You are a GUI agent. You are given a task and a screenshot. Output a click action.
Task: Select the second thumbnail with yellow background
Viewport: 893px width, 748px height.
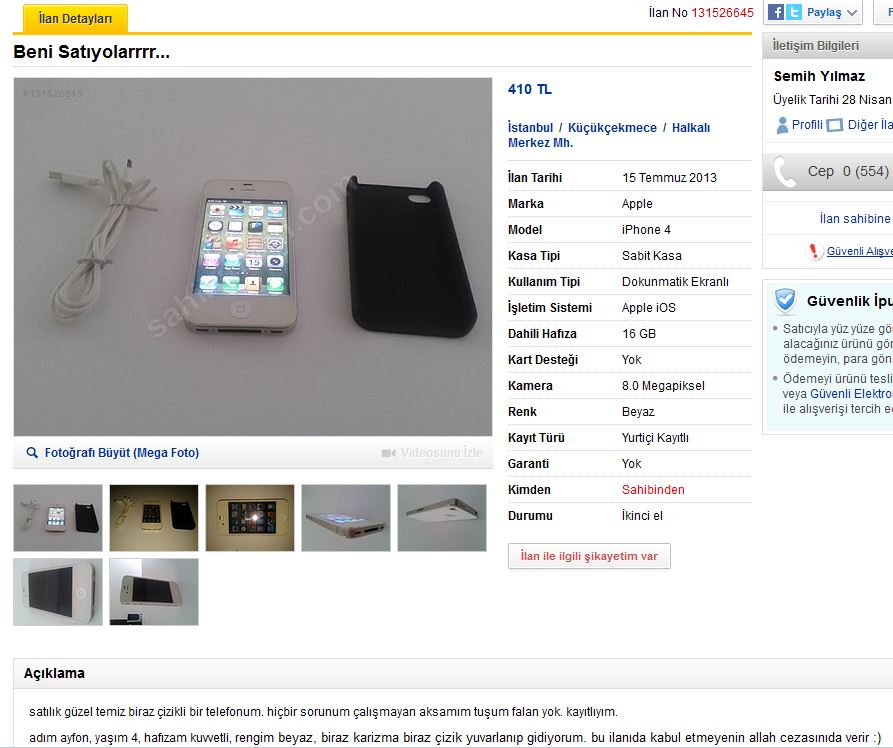(x=154, y=518)
